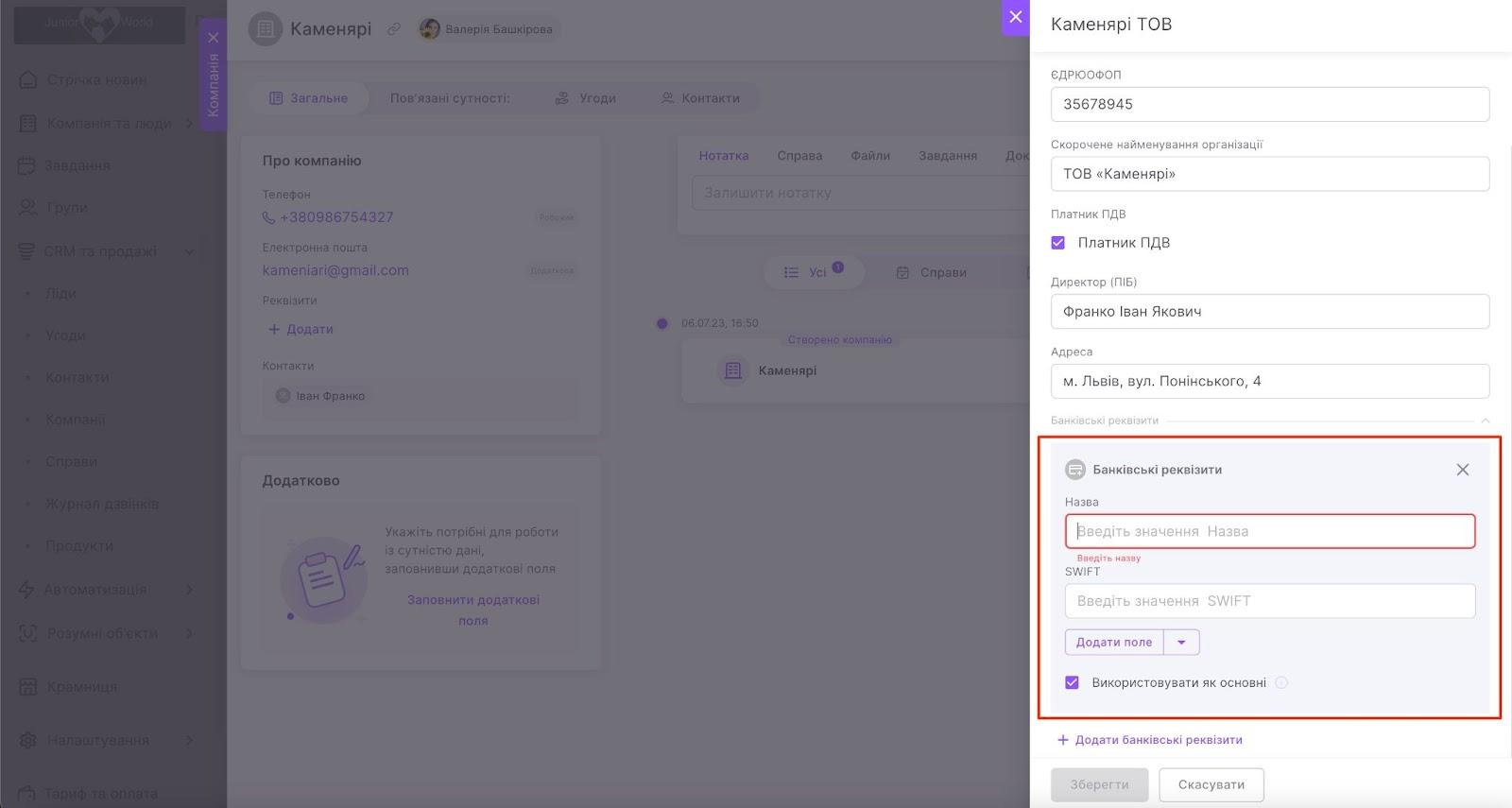Expand Розумні об'єкти sidebar menu
Viewport: 1512px width, 808px height.
click(x=189, y=633)
